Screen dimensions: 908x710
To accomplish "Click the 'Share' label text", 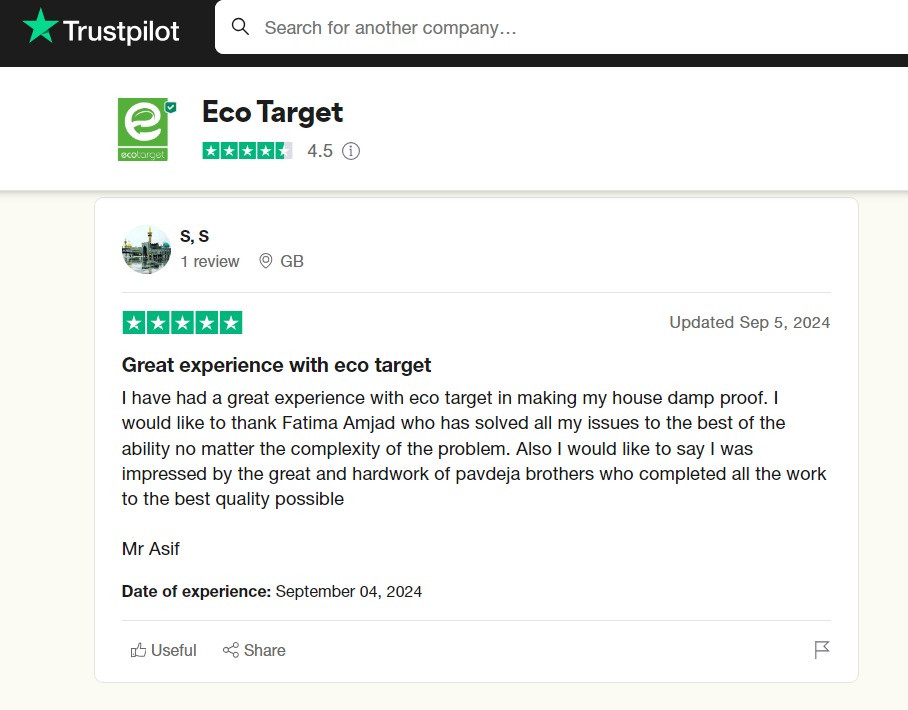I will [x=265, y=651].
